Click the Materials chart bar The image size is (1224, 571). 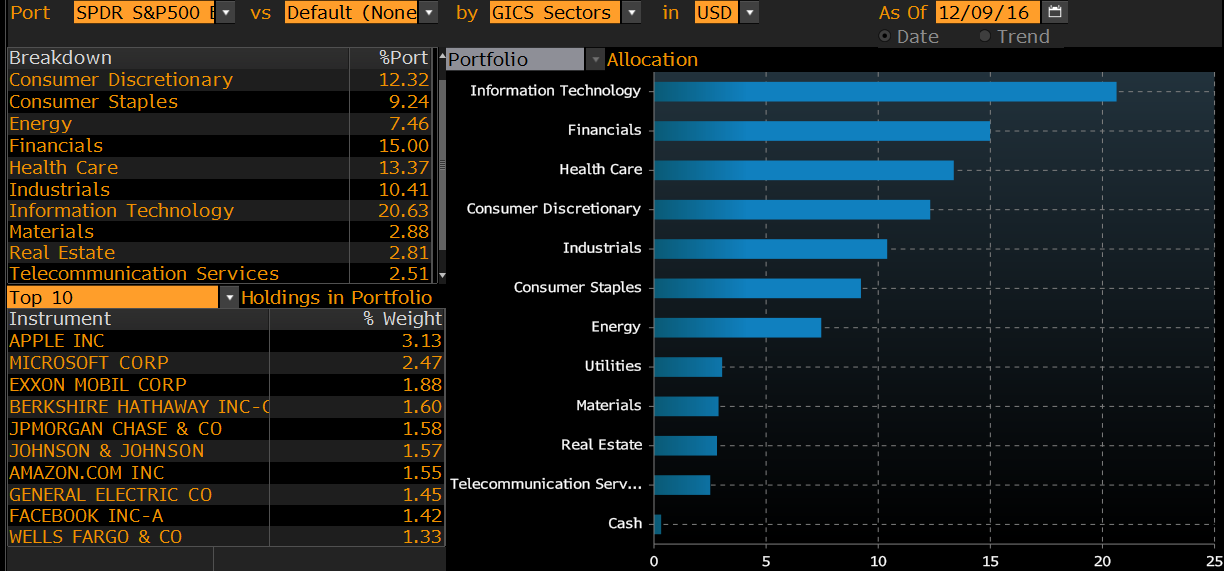click(x=686, y=406)
